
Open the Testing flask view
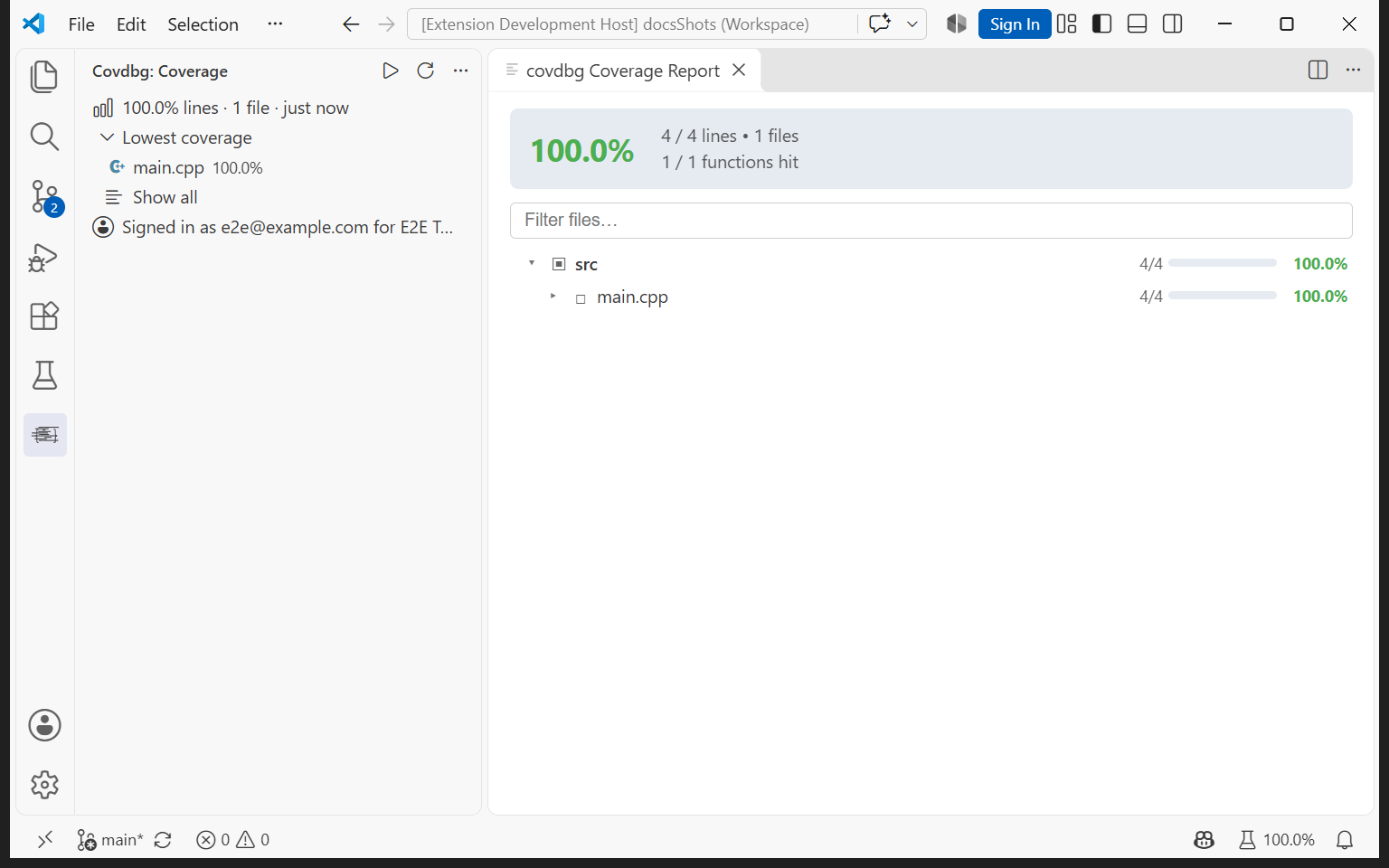tap(44, 375)
